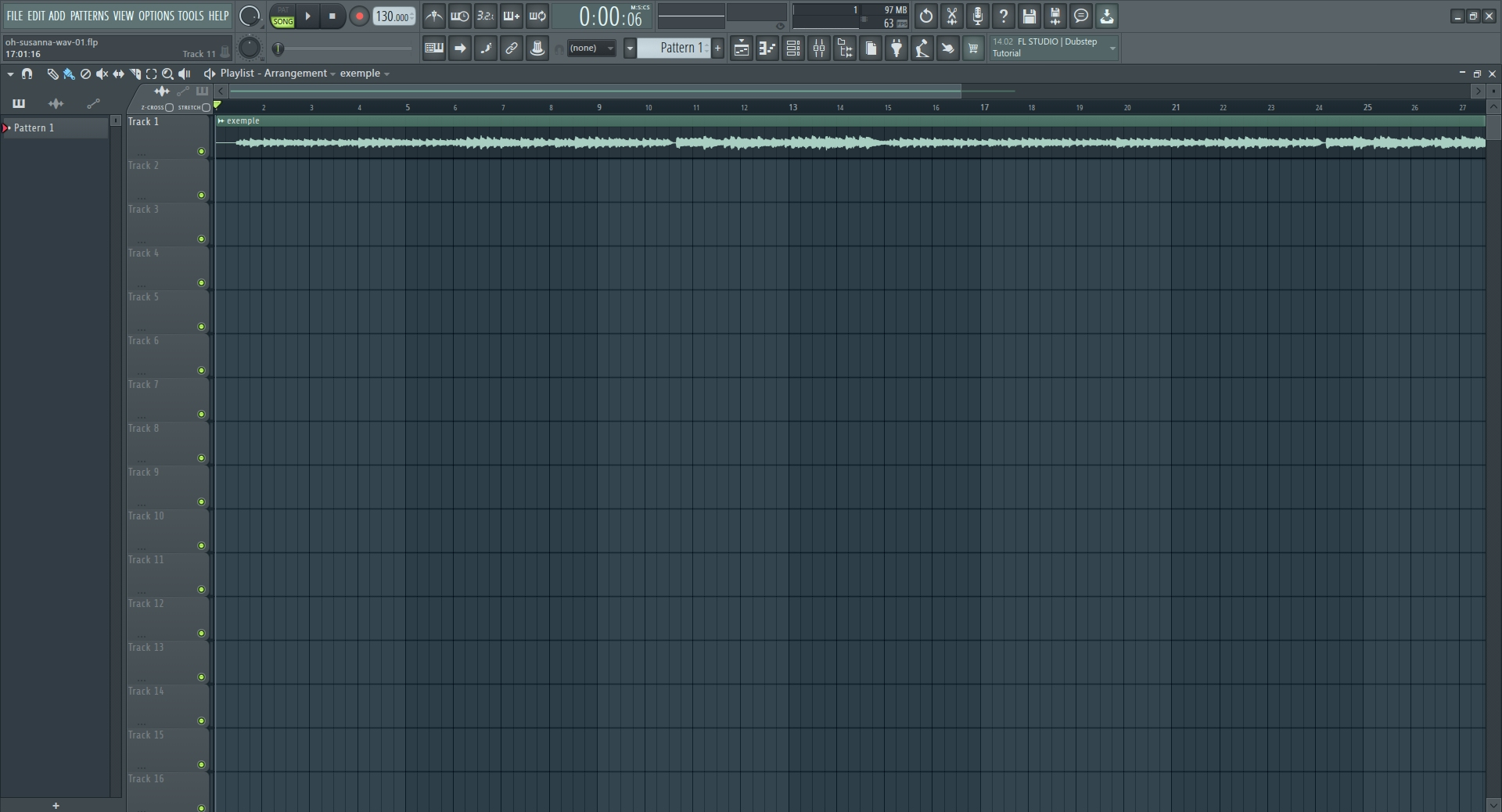This screenshot has height=812, width=1502.
Task: Mute Track 12 via green LED
Action: click(x=201, y=634)
